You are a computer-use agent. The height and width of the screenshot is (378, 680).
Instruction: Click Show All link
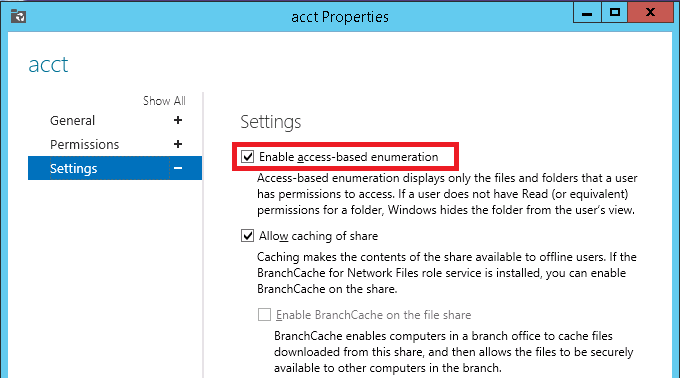coord(164,101)
